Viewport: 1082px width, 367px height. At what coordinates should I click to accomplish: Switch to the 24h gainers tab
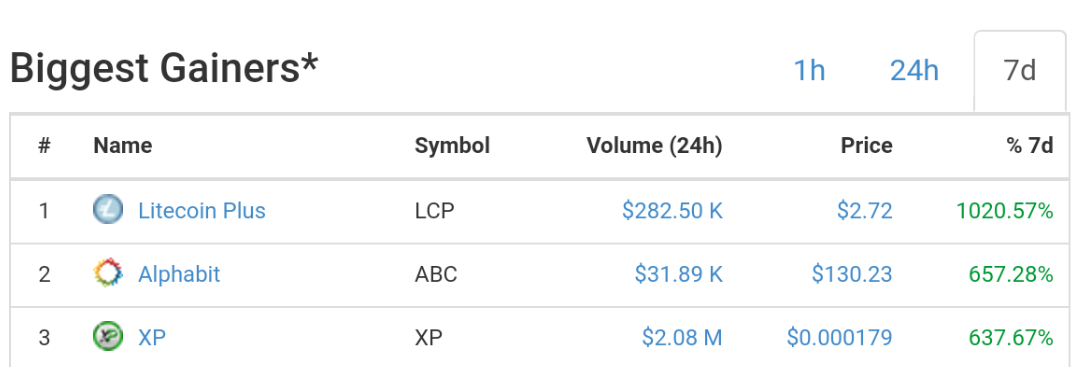914,70
